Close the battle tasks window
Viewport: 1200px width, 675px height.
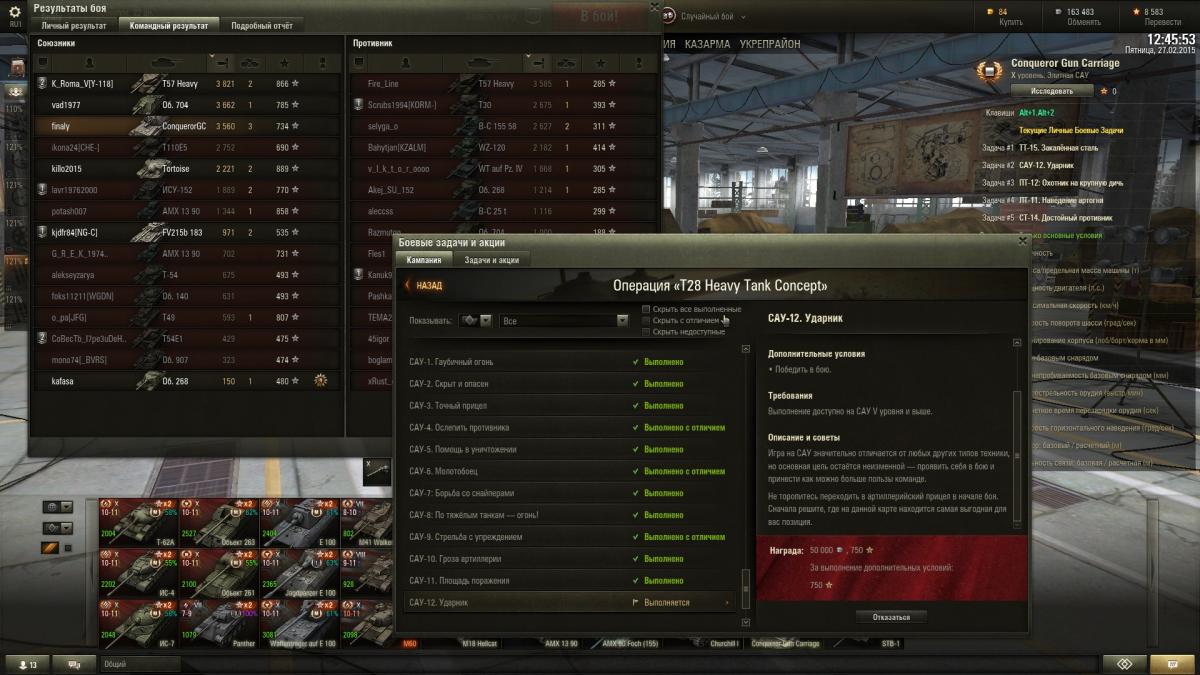point(1022,241)
